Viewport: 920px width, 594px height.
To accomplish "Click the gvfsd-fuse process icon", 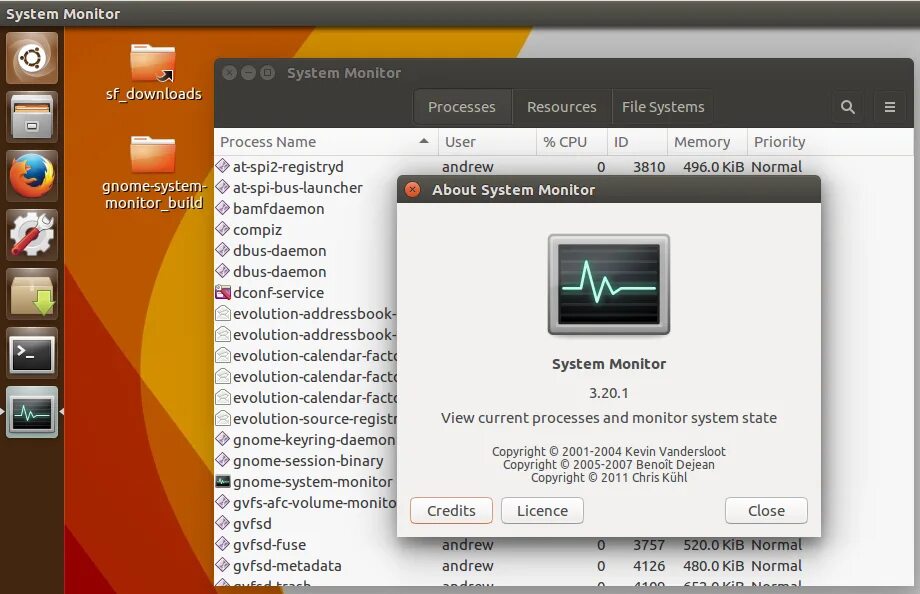I will (x=222, y=544).
